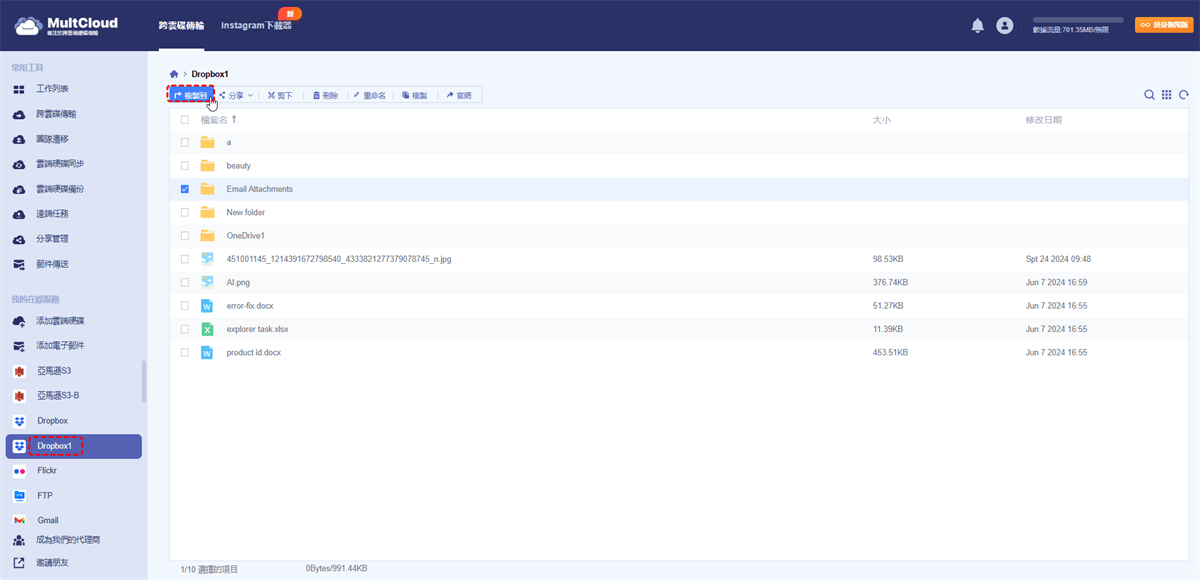Check the box for beauty folder

tap(185, 165)
